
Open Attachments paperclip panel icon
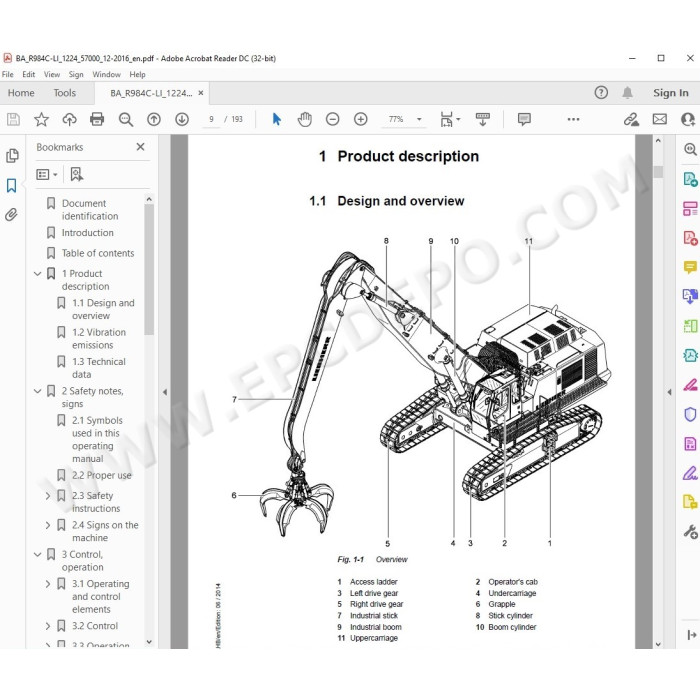12,215
